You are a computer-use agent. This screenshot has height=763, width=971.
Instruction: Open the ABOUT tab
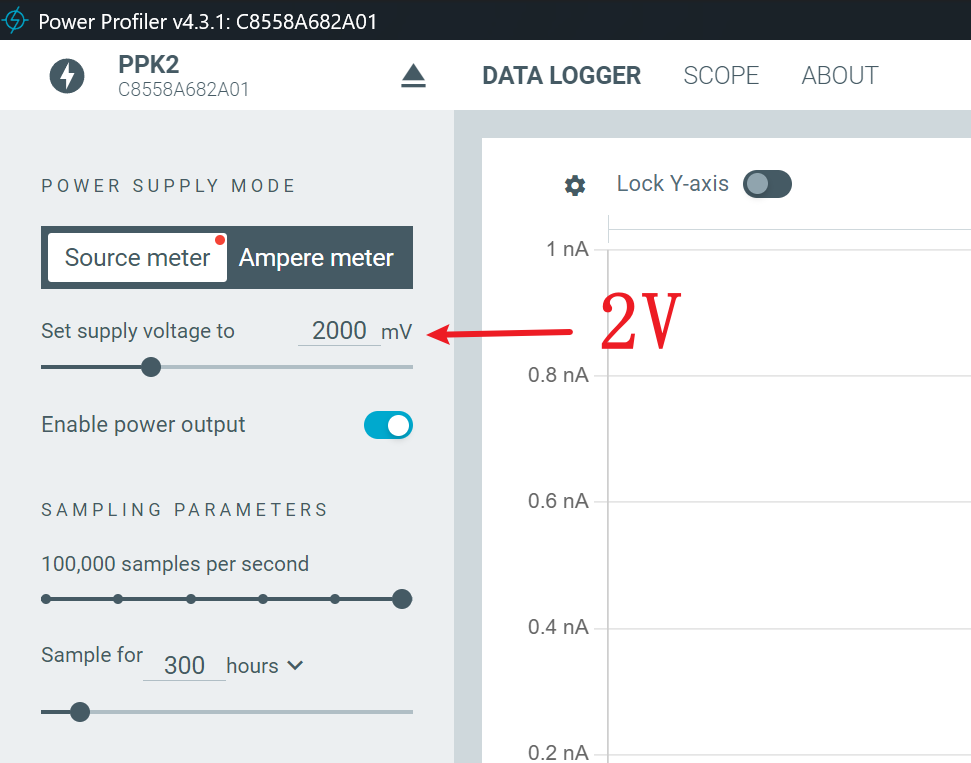click(840, 76)
